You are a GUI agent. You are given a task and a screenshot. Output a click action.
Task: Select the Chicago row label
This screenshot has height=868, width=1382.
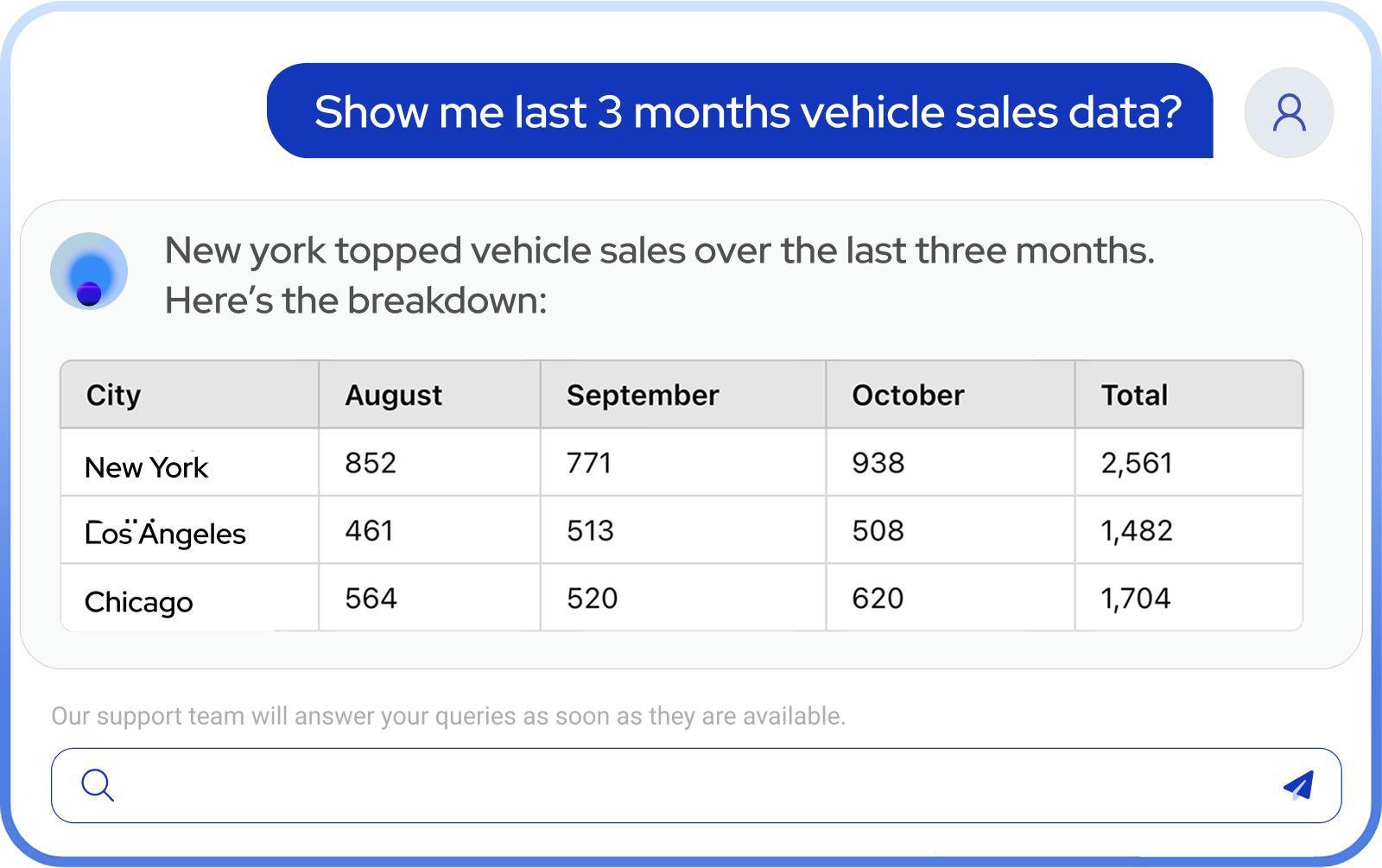click(x=138, y=602)
